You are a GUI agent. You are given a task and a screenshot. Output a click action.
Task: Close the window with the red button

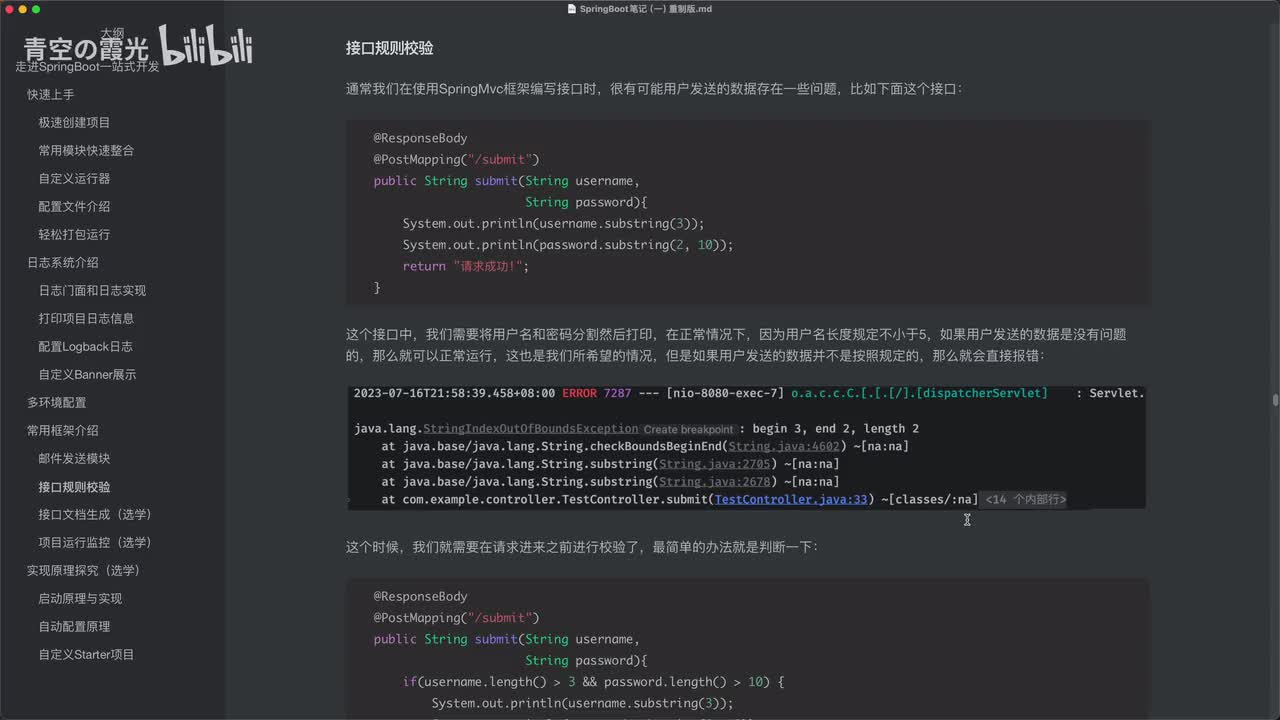[10, 9]
